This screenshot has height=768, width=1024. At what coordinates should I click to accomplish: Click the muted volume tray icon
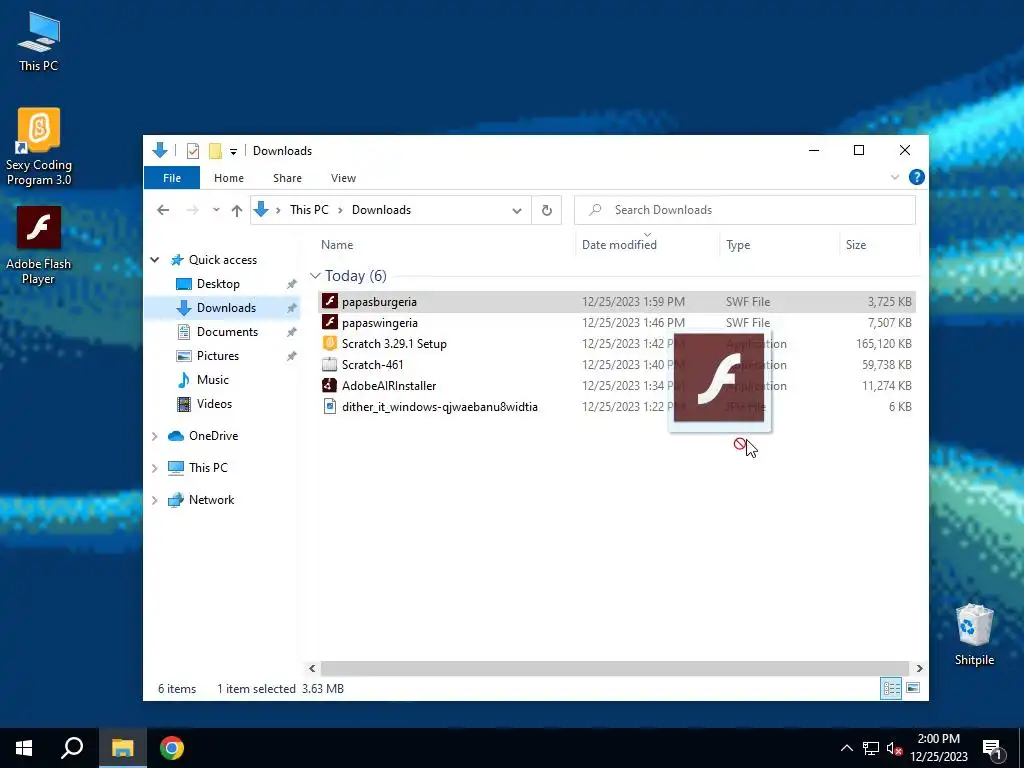894,748
